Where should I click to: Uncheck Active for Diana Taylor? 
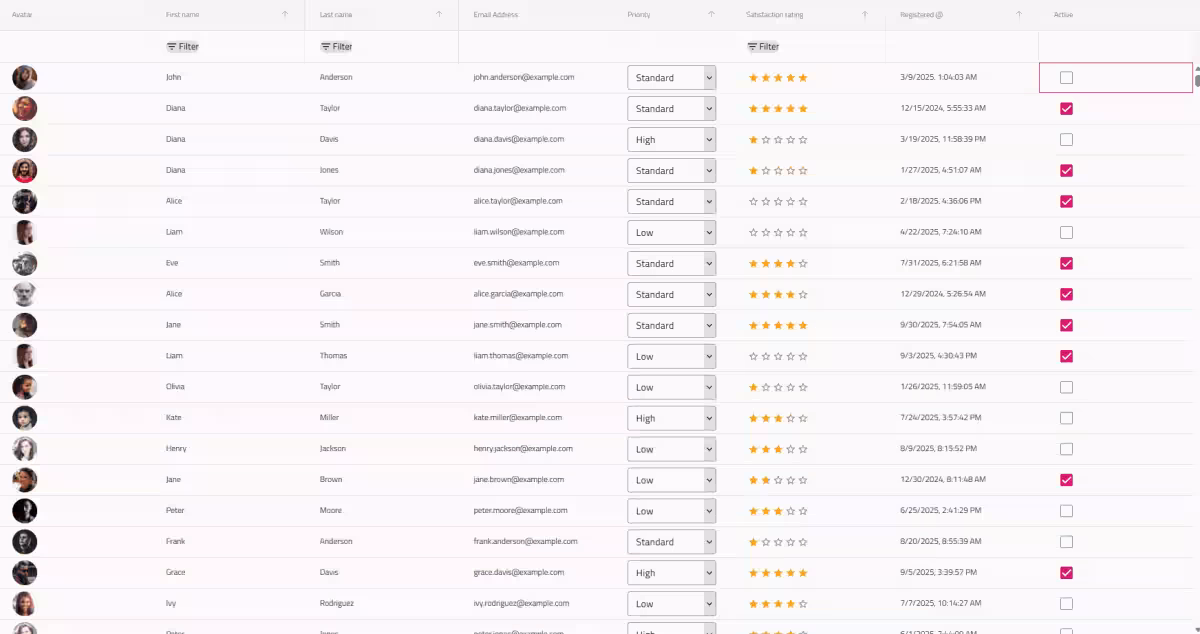(1066, 109)
